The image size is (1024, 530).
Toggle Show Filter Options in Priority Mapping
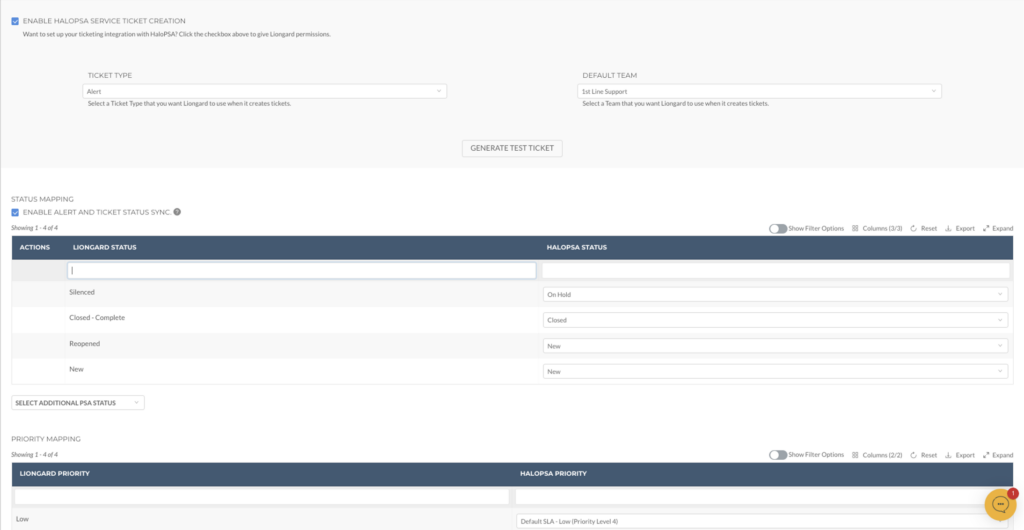coord(778,455)
